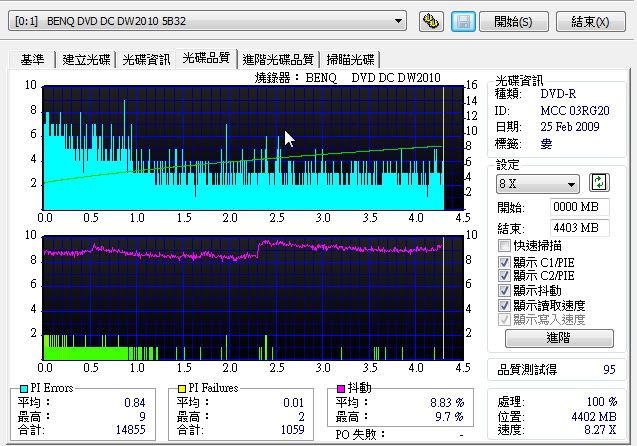
Task: Click the quality score value 95
Action: click(x=609, y=370)
